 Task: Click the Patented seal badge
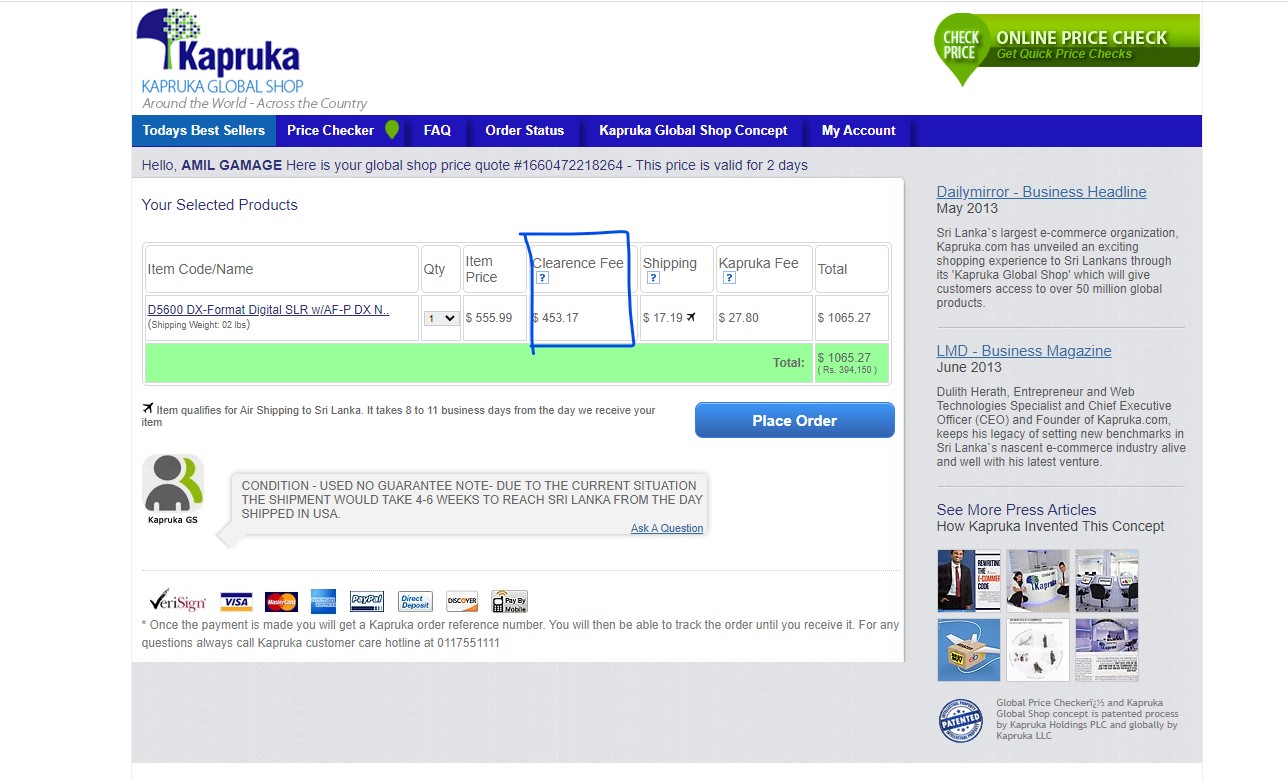(x=960, y=720)
